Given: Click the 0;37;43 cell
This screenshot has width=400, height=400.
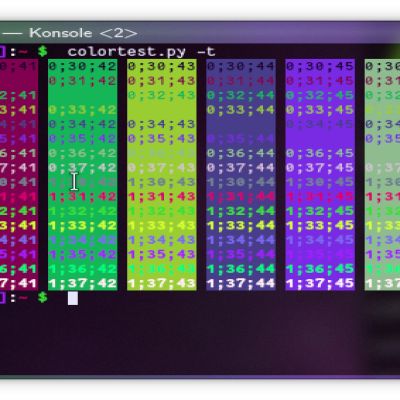Looking at the screenshot, I should [162, 168].
